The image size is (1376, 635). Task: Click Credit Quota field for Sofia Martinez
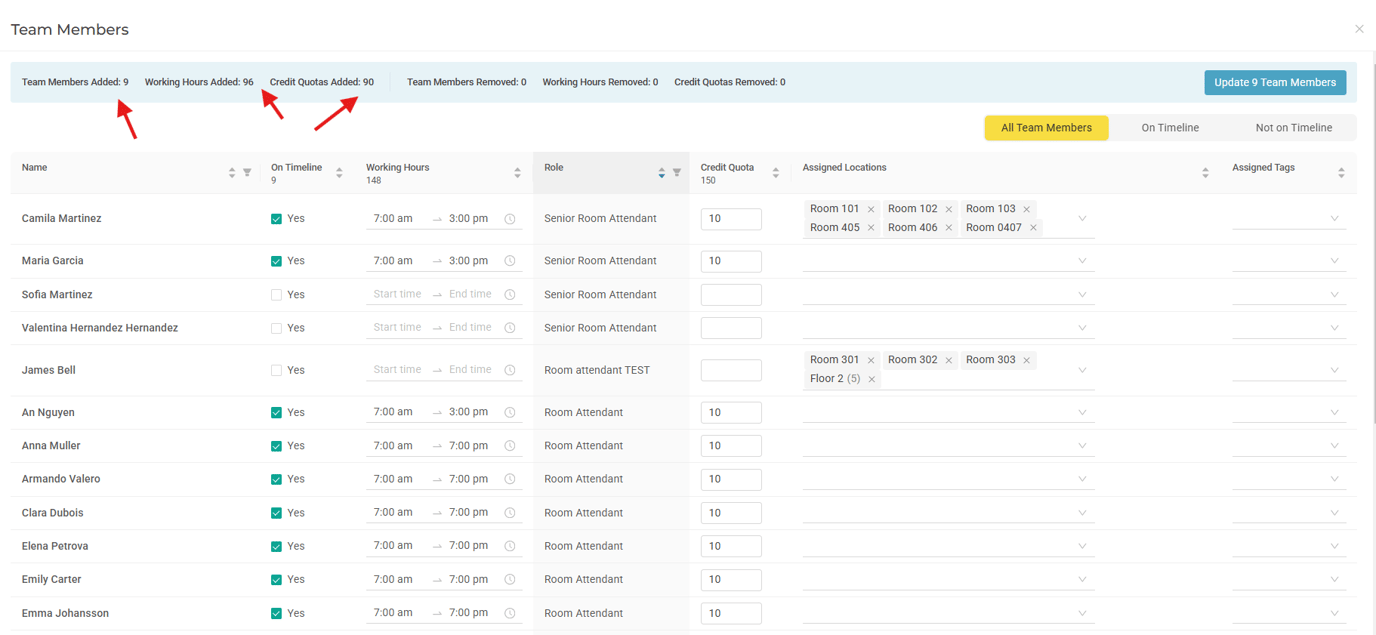(731, 295)
